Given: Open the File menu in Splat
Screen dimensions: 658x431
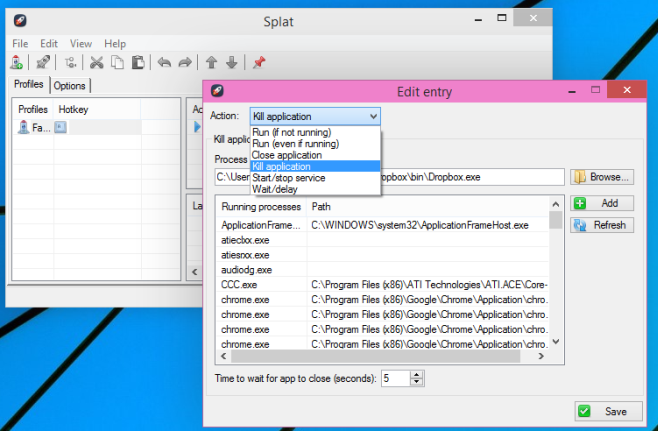Looking at the screenshot, I should point(20,44).
